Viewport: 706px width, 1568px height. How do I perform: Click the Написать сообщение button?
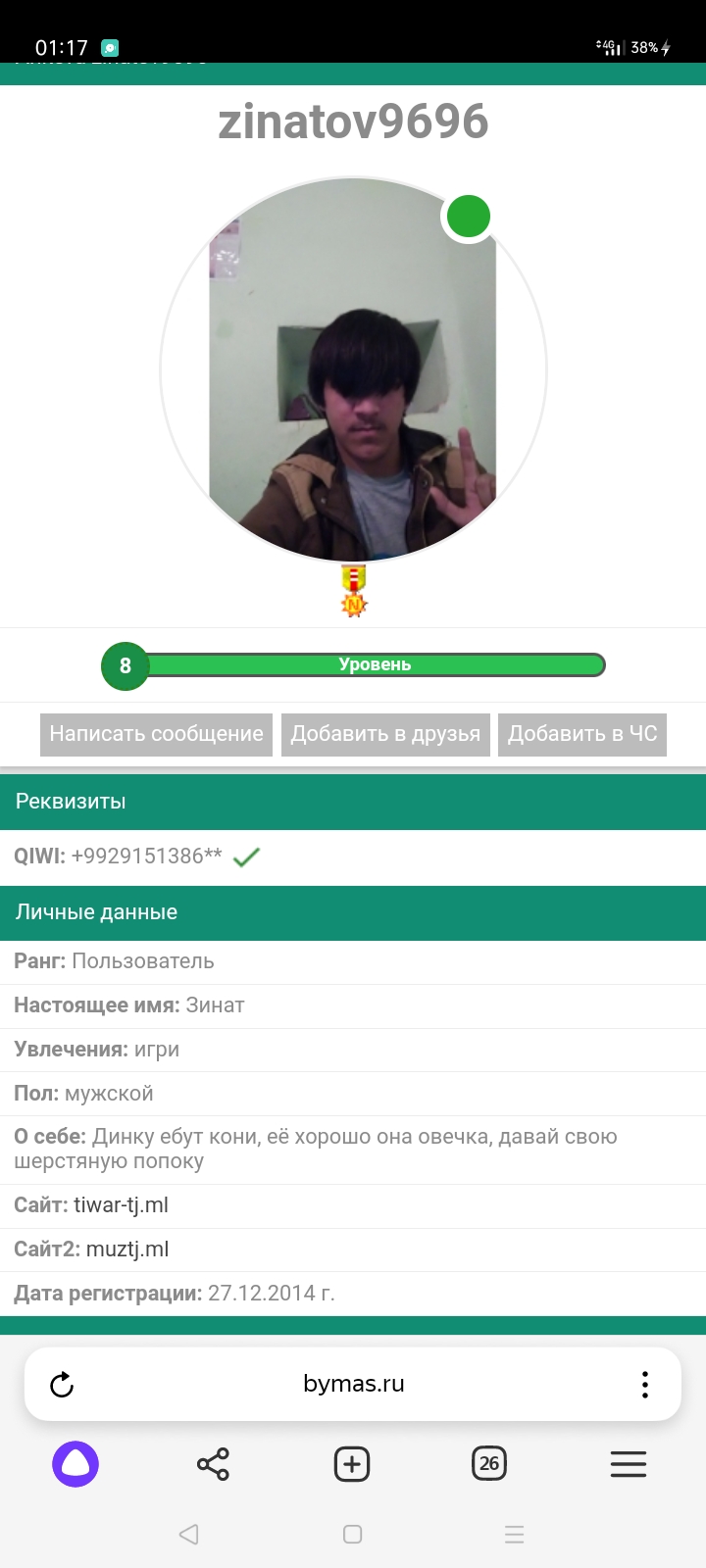tap(157, 734)
